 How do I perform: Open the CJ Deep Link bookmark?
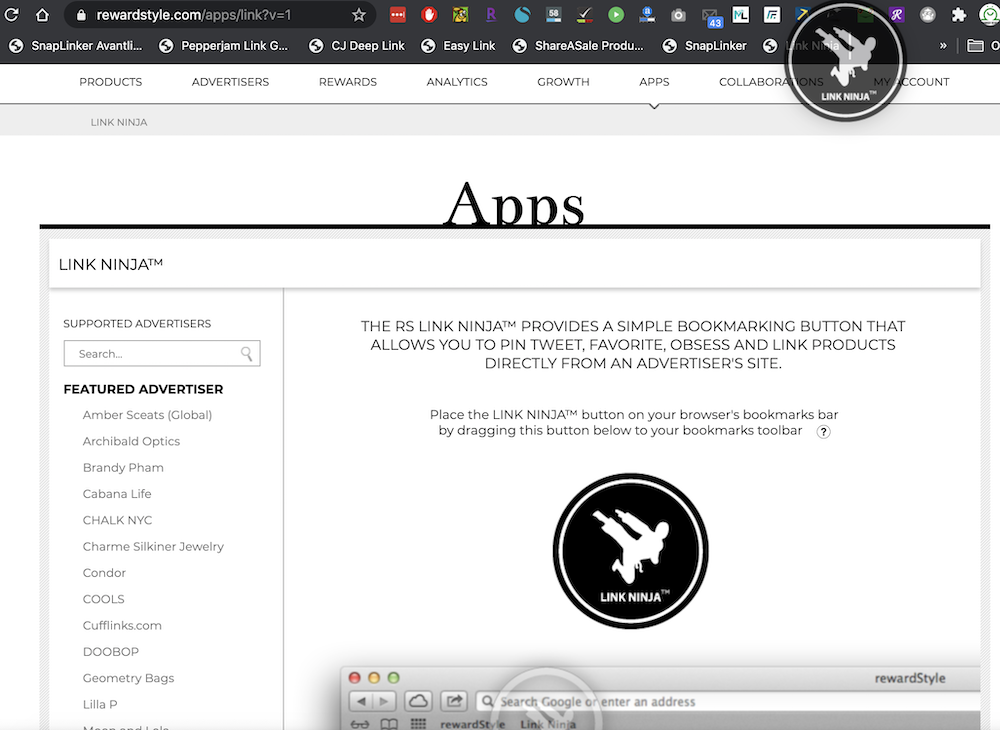coord(357,45)
